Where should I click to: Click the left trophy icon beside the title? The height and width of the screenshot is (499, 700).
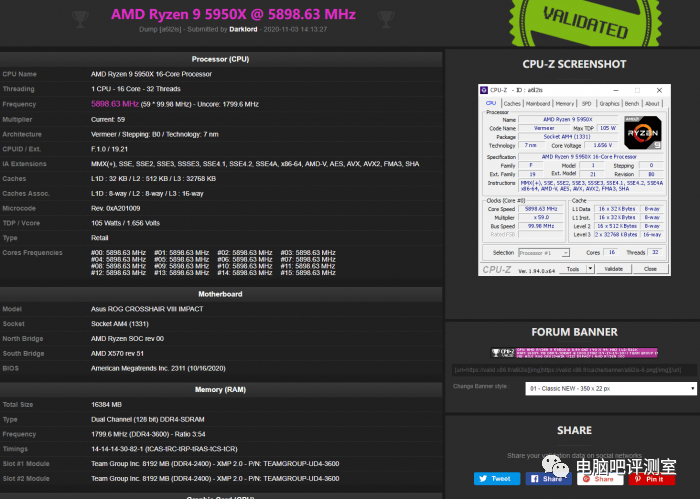tap(80, 19)
